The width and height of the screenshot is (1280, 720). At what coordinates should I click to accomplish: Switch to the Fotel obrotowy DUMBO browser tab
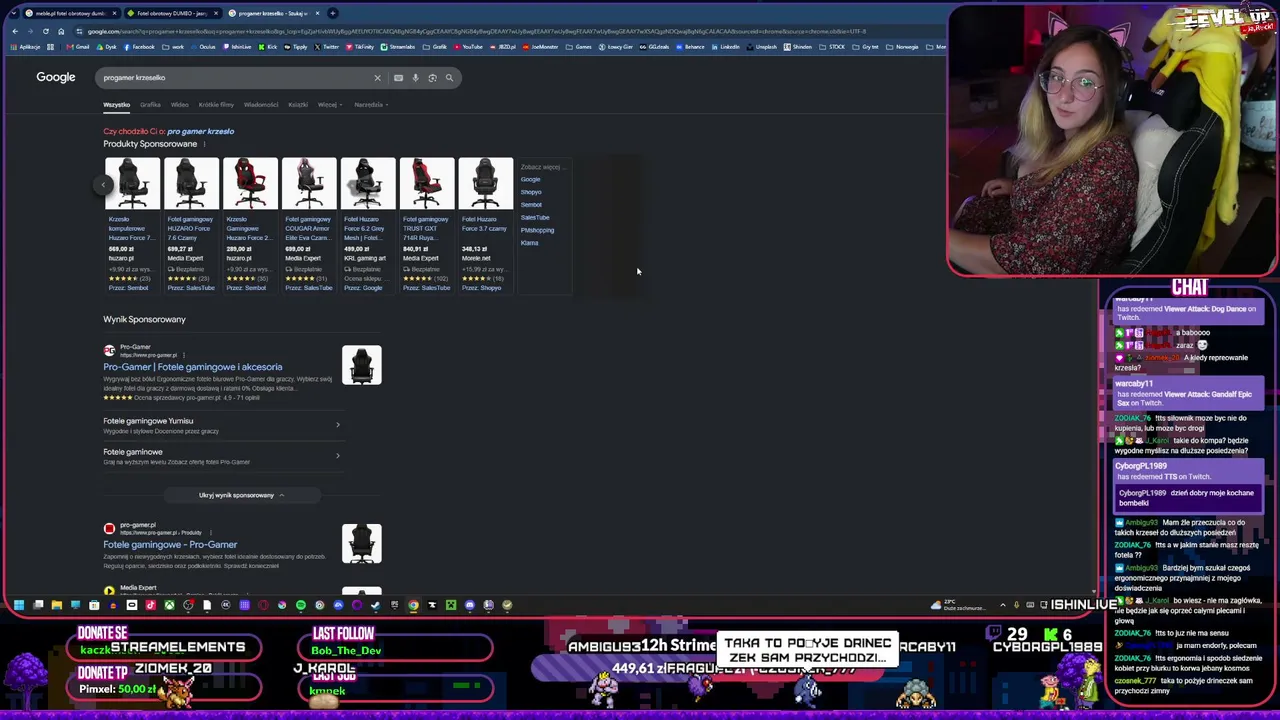(x=171, y=13)
